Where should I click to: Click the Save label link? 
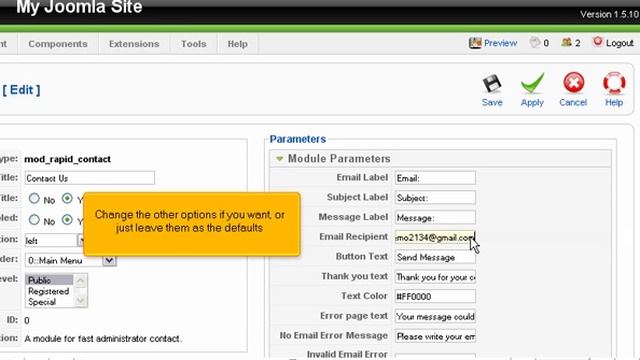pyautogui.click(x=492, y=102)
